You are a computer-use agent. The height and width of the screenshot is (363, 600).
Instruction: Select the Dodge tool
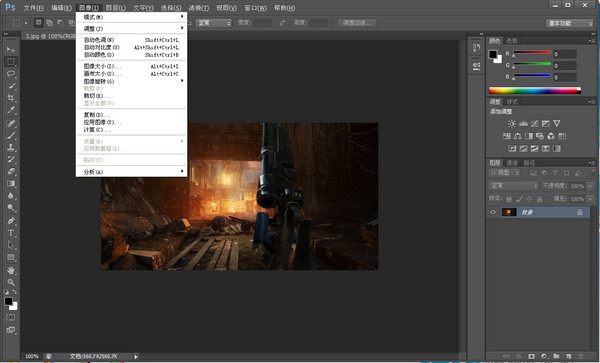click(11, 208)
